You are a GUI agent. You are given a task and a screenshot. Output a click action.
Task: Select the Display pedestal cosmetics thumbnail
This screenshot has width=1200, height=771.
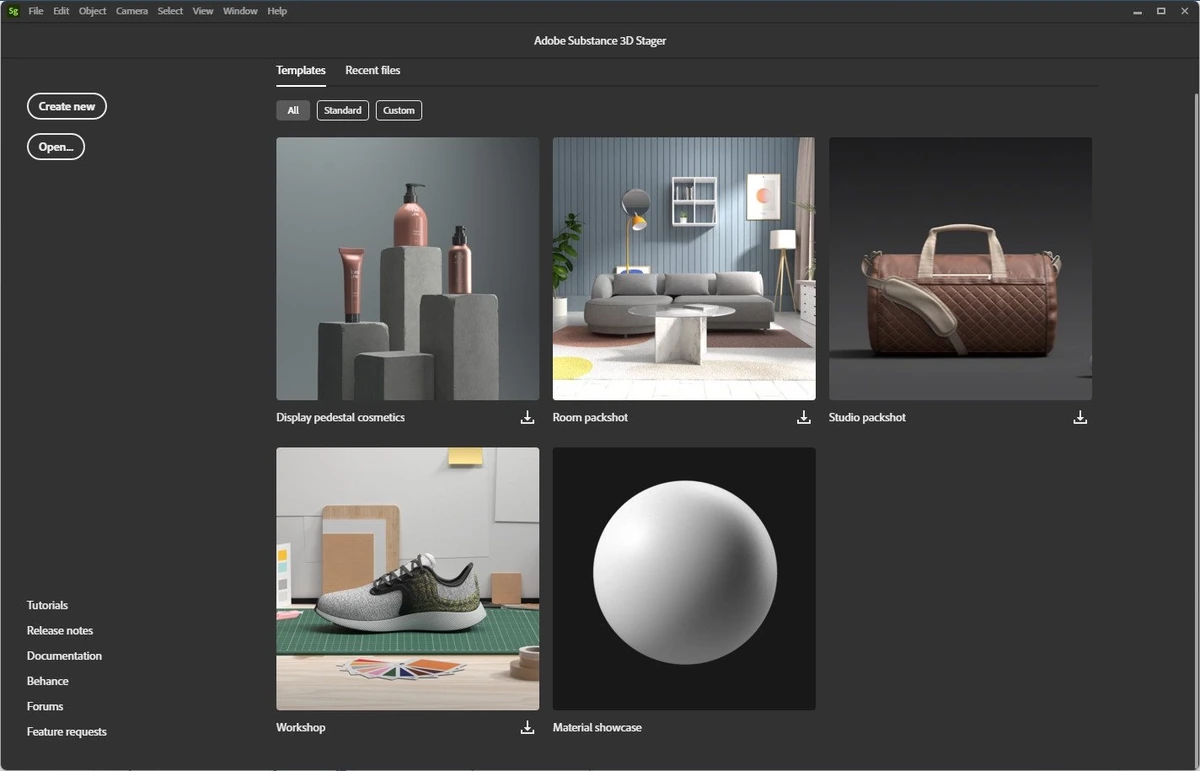click(x=408, y=269)
